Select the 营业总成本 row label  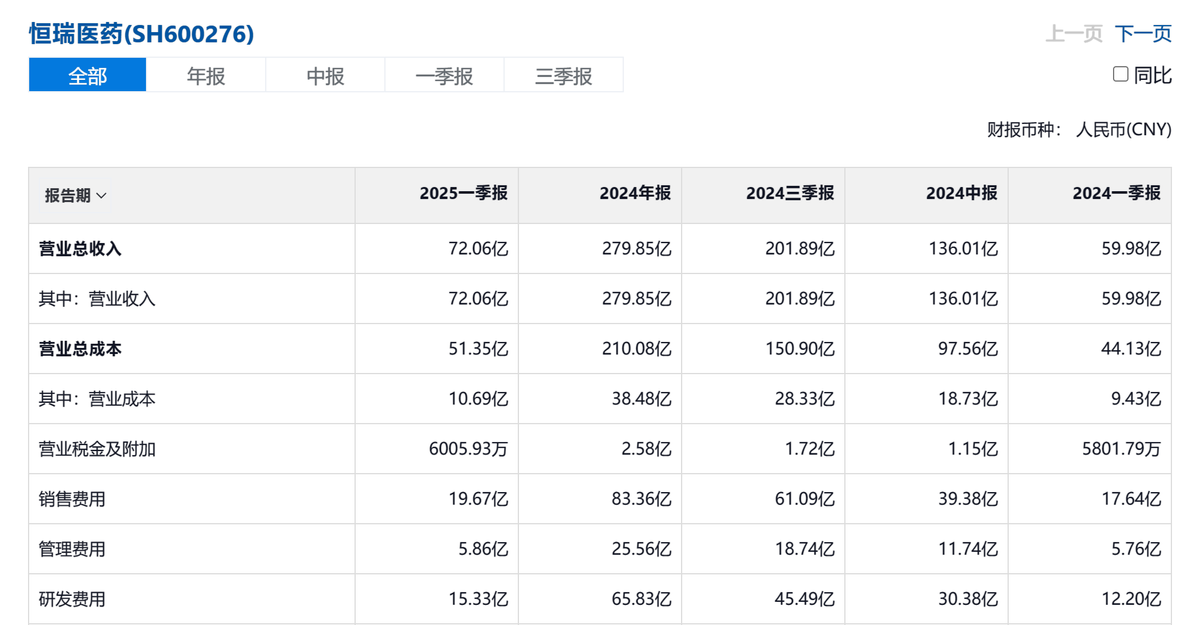tap(80, 349)
